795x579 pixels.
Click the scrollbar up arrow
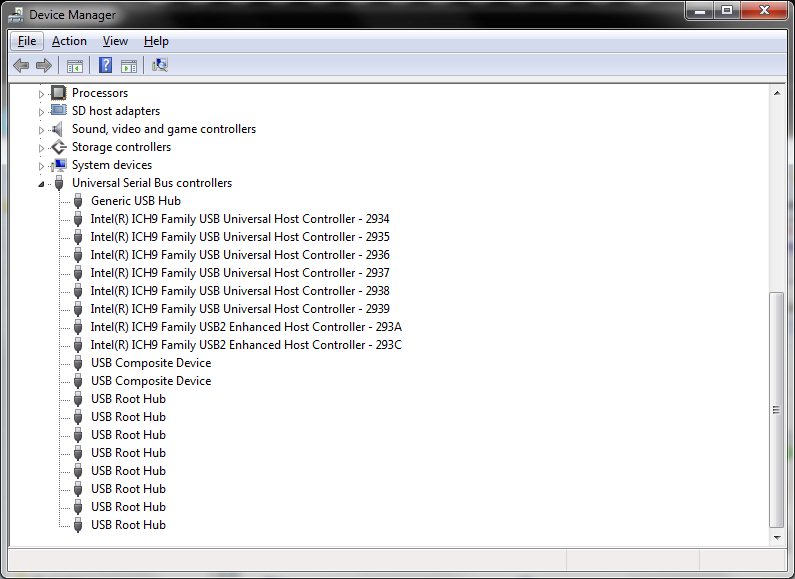pos(777,93)
